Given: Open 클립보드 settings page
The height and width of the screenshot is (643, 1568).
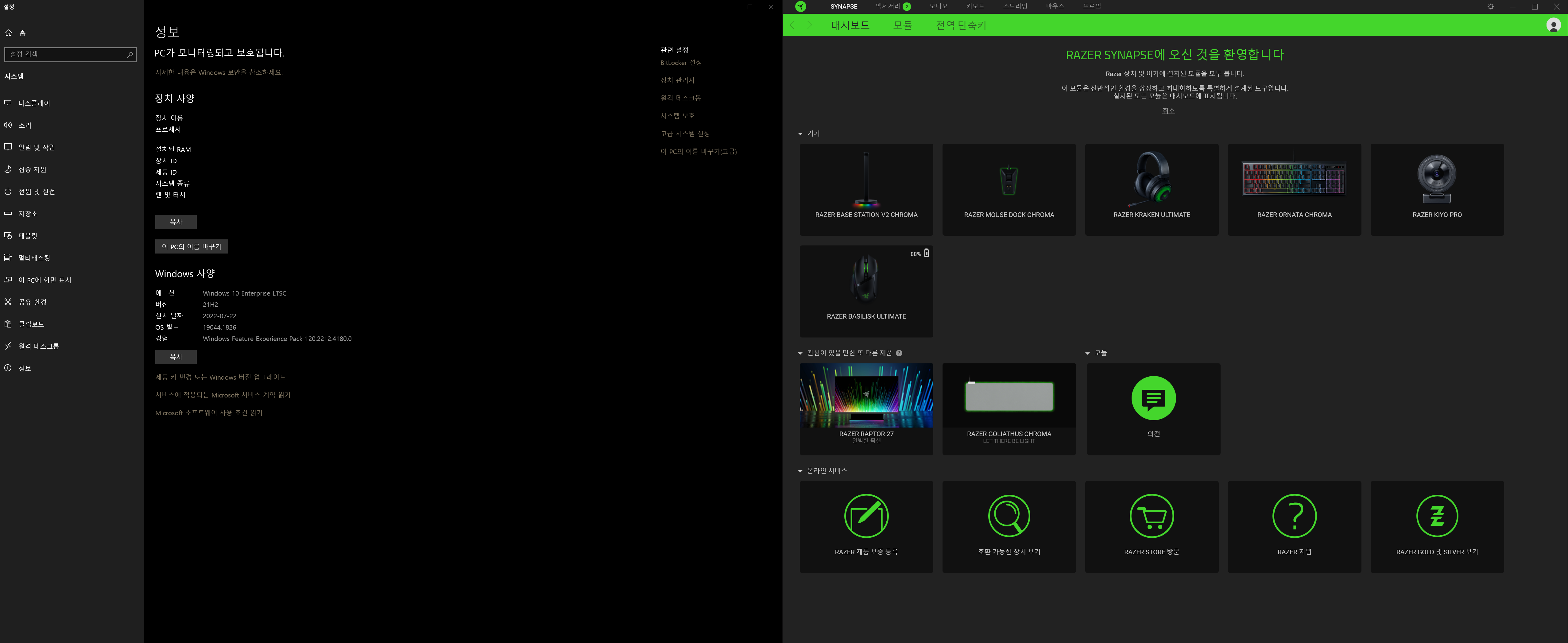Looking at the screenshot, I should [72, 323].
